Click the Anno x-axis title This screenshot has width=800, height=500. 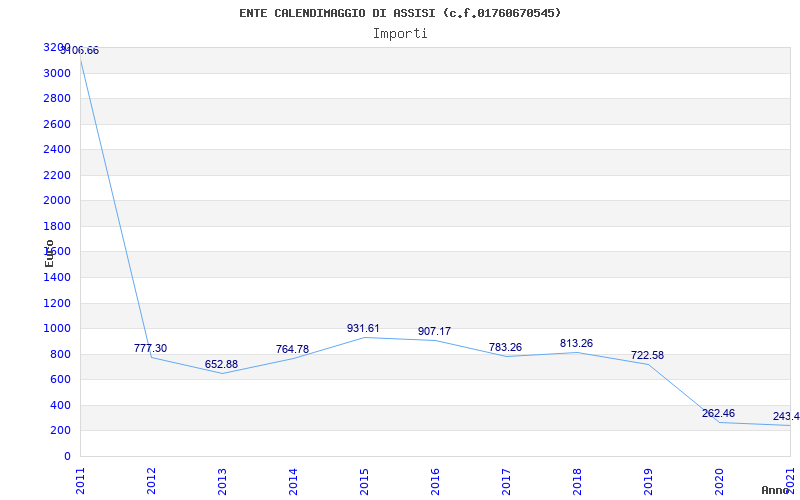coord(775,490)
